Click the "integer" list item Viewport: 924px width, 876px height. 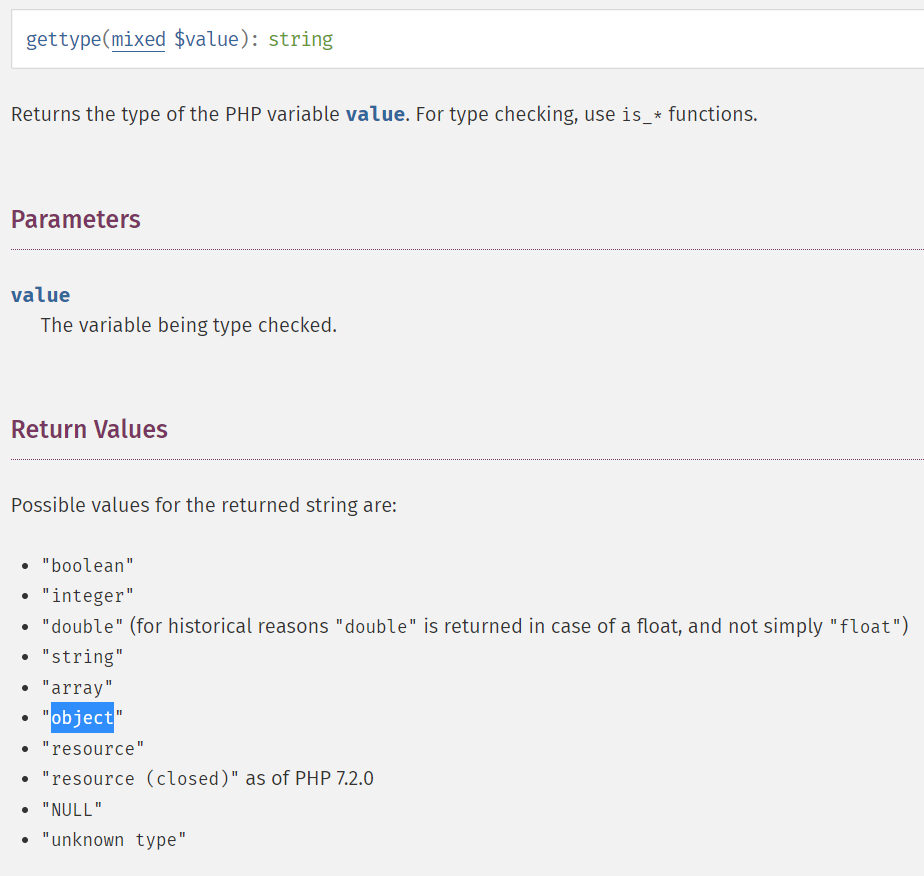coord(87,596)
